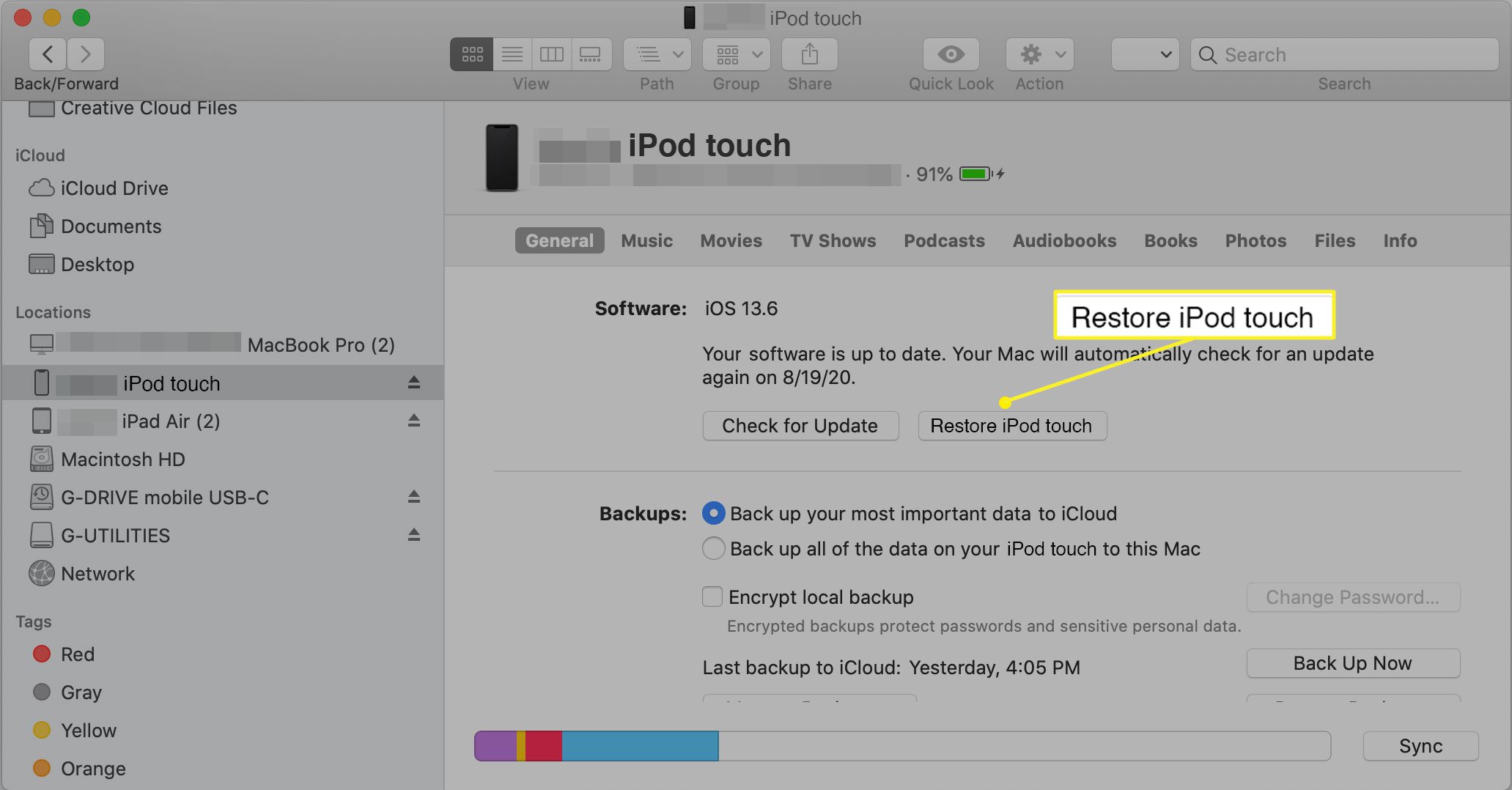Select the Gray tag
The image size is (1512, 790).
[x=67, y=692]
